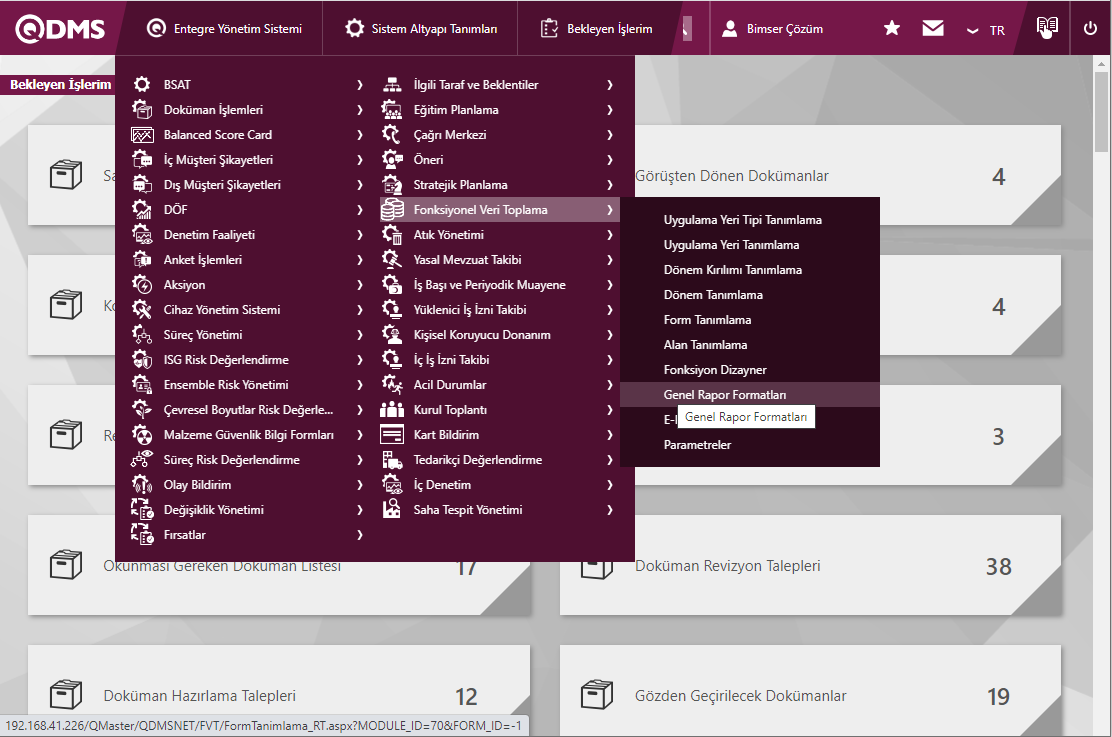Open the messages envelope icon
The height and width of the screenshot is (737, 1112).
933,29
